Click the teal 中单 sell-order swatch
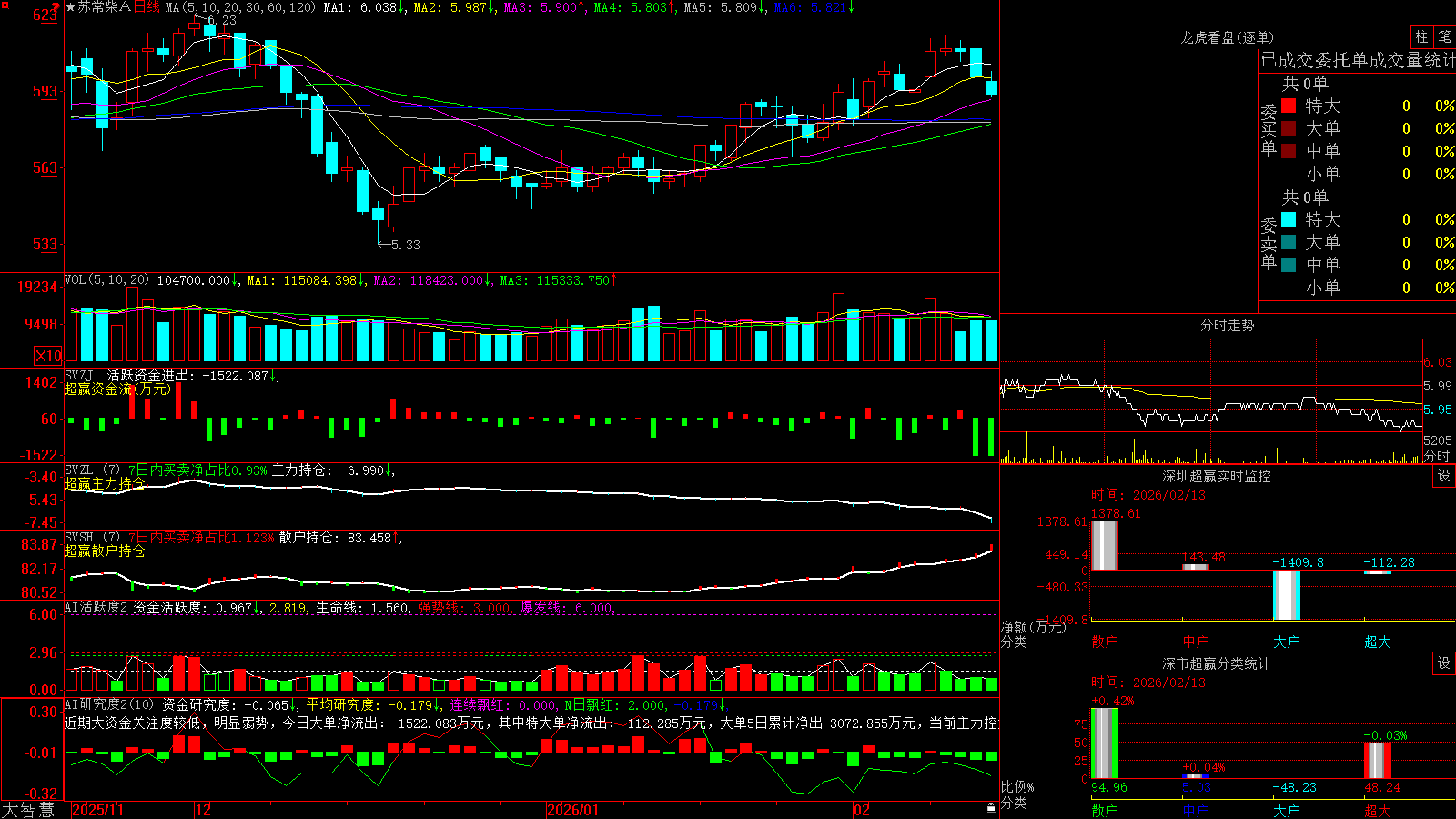The width and height of the screenshot is (1456, 819). [x=1289, y=265]
